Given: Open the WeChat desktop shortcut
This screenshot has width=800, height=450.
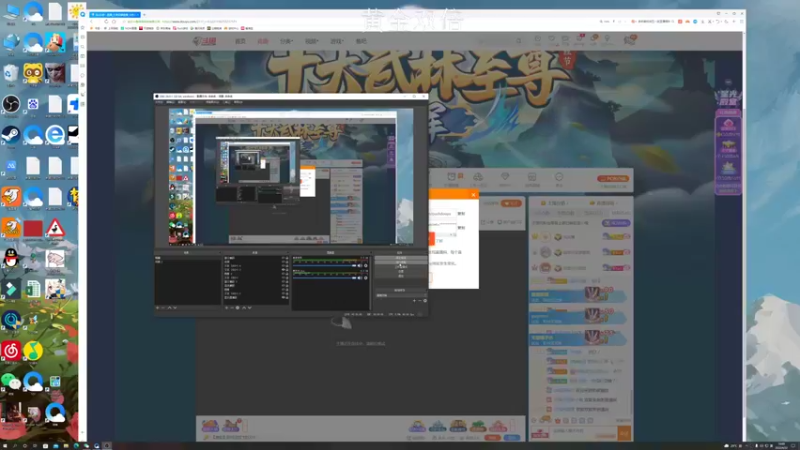Looking at the screenshot, I should point(11,381).
